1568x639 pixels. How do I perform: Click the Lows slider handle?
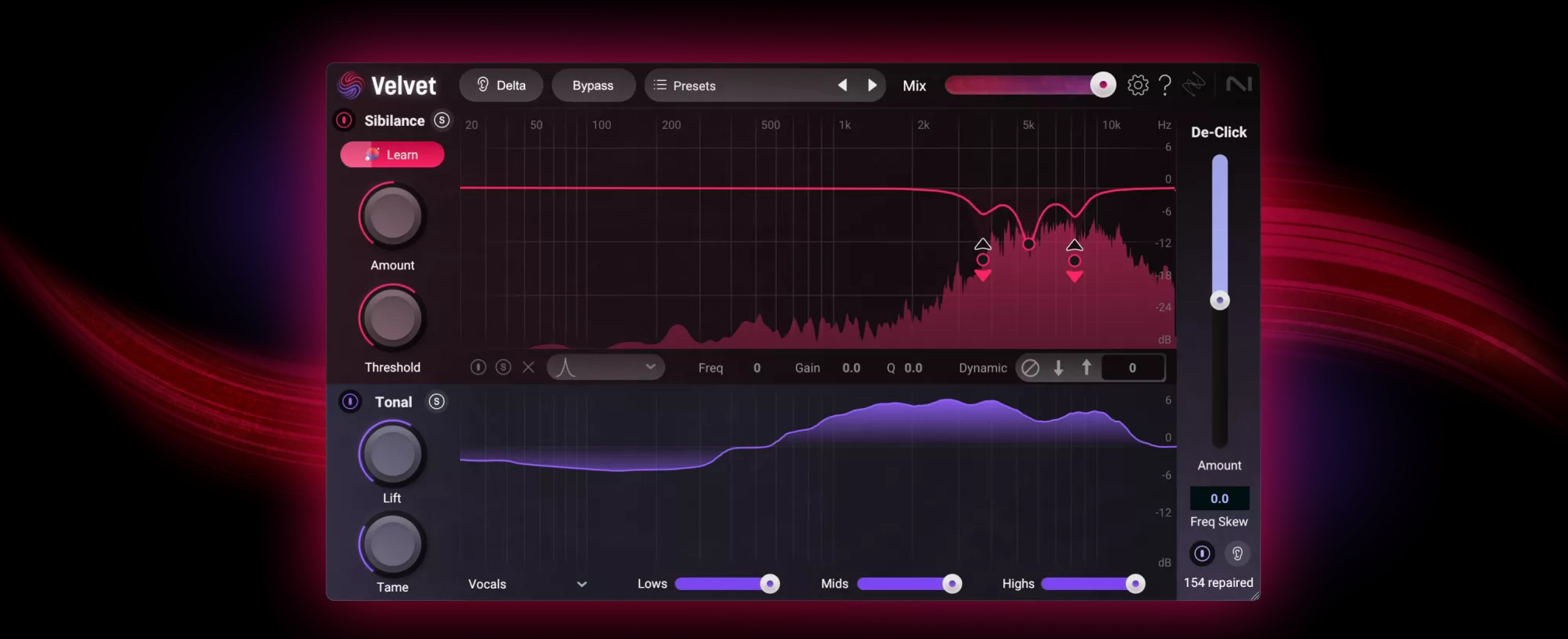pyautogui.click(x=769, y=584)
